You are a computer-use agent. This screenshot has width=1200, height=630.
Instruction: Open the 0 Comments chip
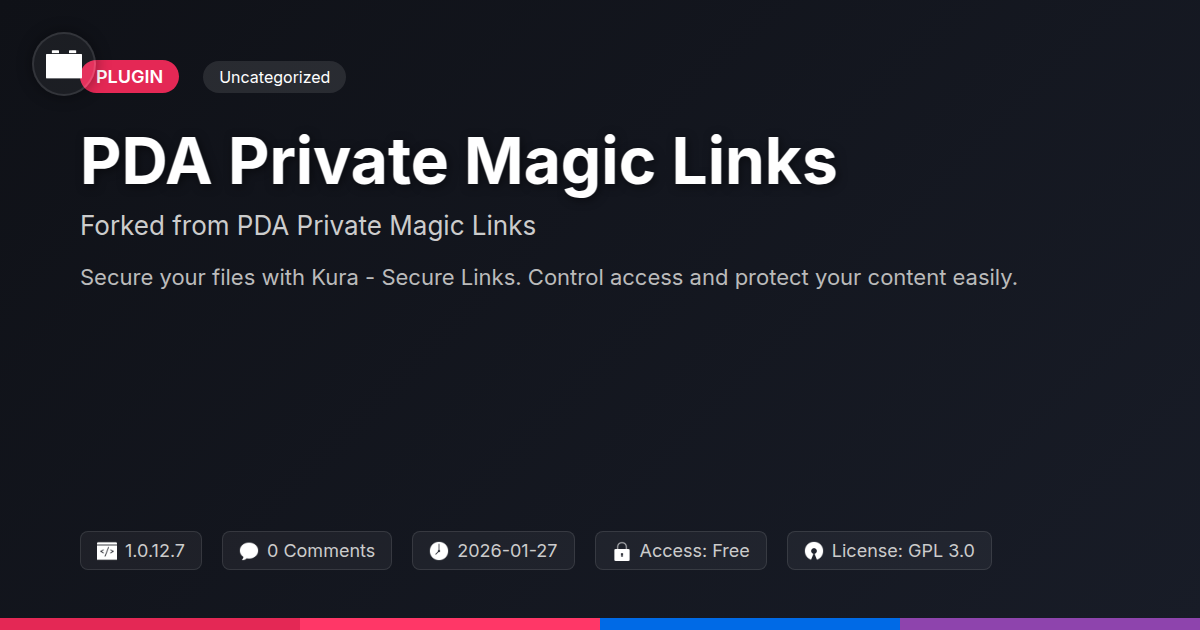(307, 551)
